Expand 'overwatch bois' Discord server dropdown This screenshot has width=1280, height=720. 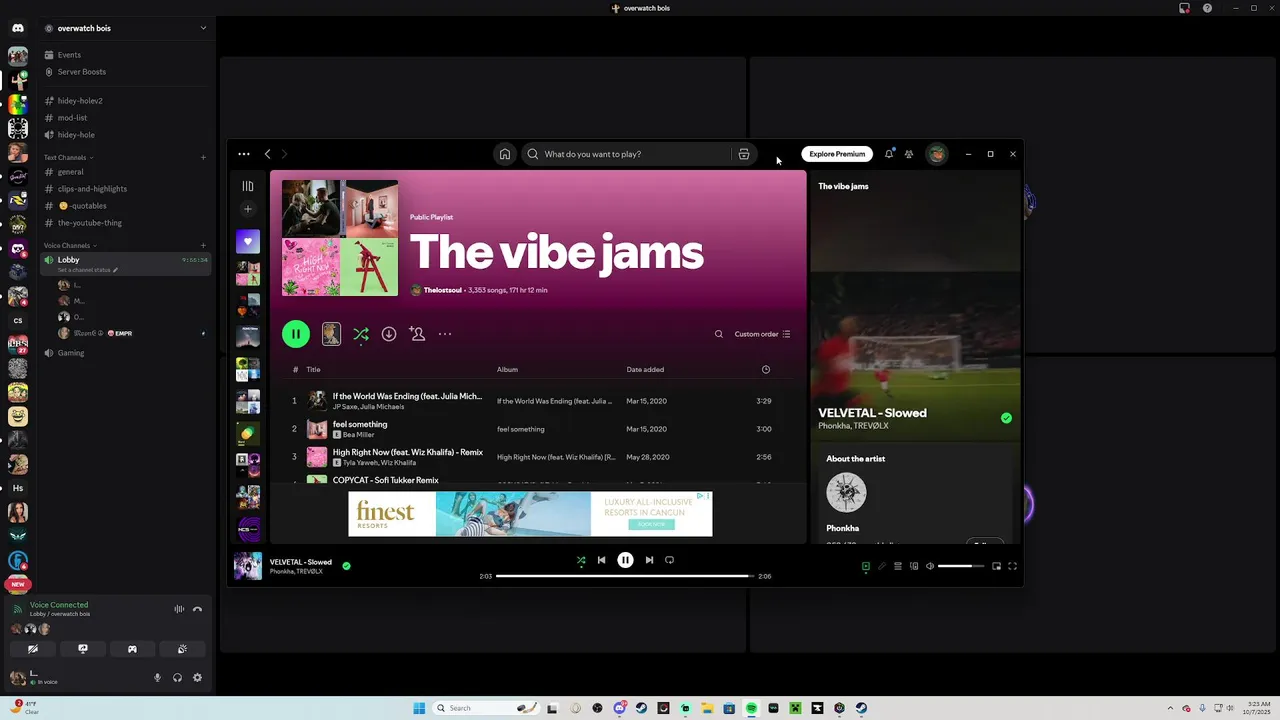203,28
